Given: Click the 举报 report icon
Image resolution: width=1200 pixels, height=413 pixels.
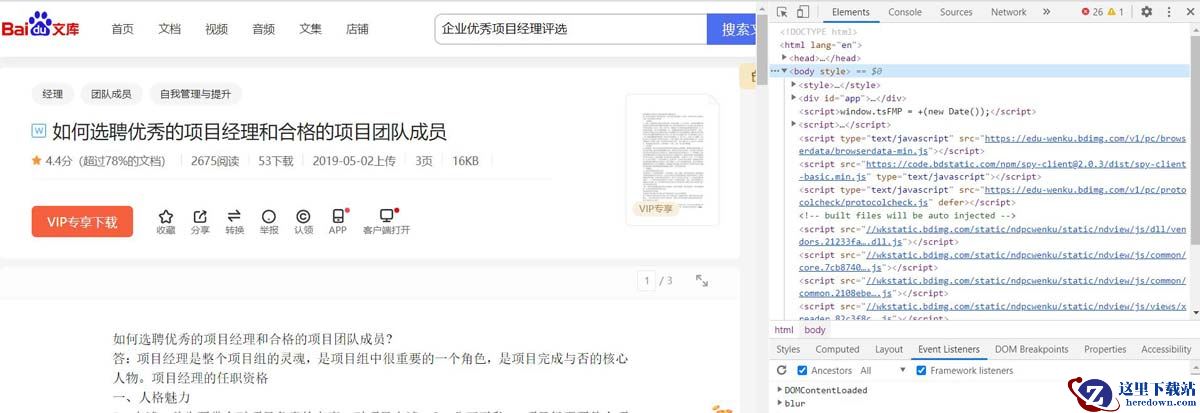Looking at the screenshot, I should tap(268, 216).
